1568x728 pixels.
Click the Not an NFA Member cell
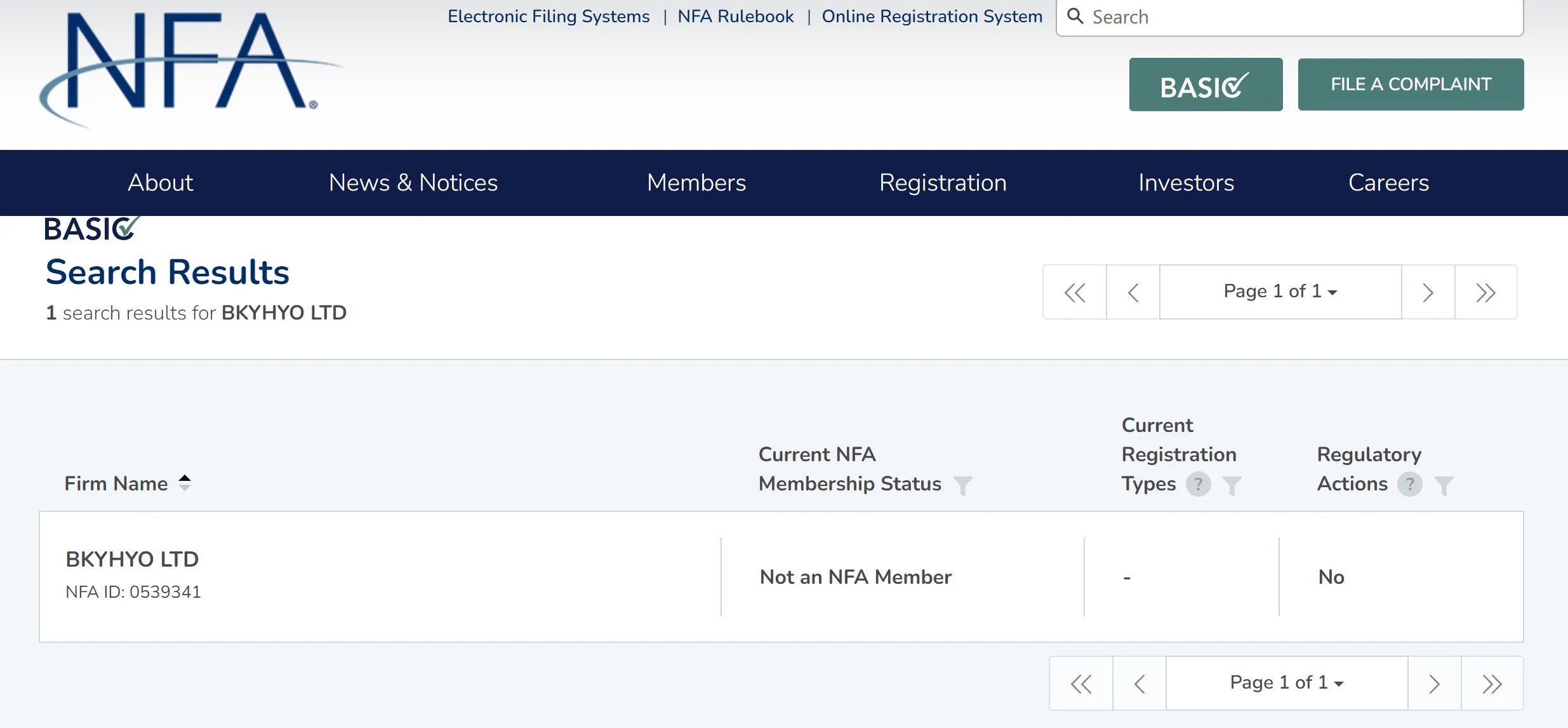point(856,577)
